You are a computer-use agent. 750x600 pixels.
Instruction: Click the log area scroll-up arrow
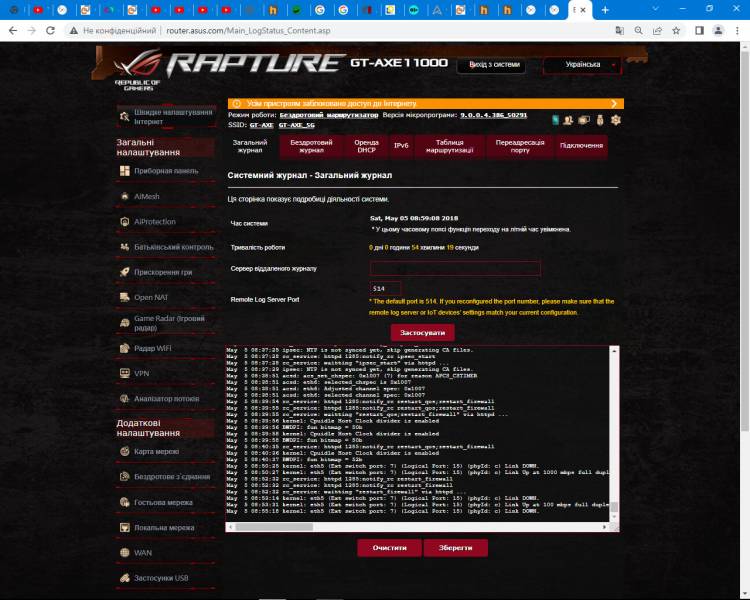tap(614, 351)
